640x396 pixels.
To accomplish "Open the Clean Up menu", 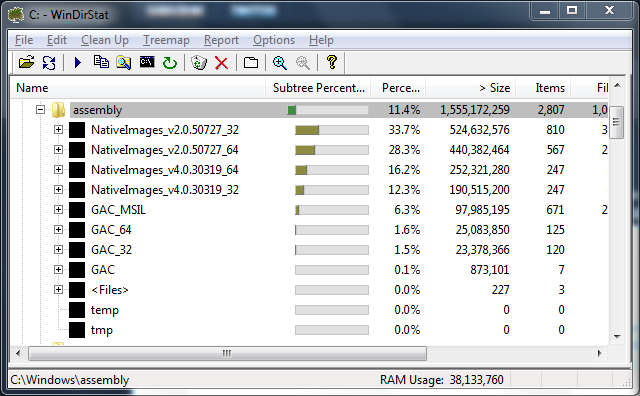I will click(x=105, y=40).
